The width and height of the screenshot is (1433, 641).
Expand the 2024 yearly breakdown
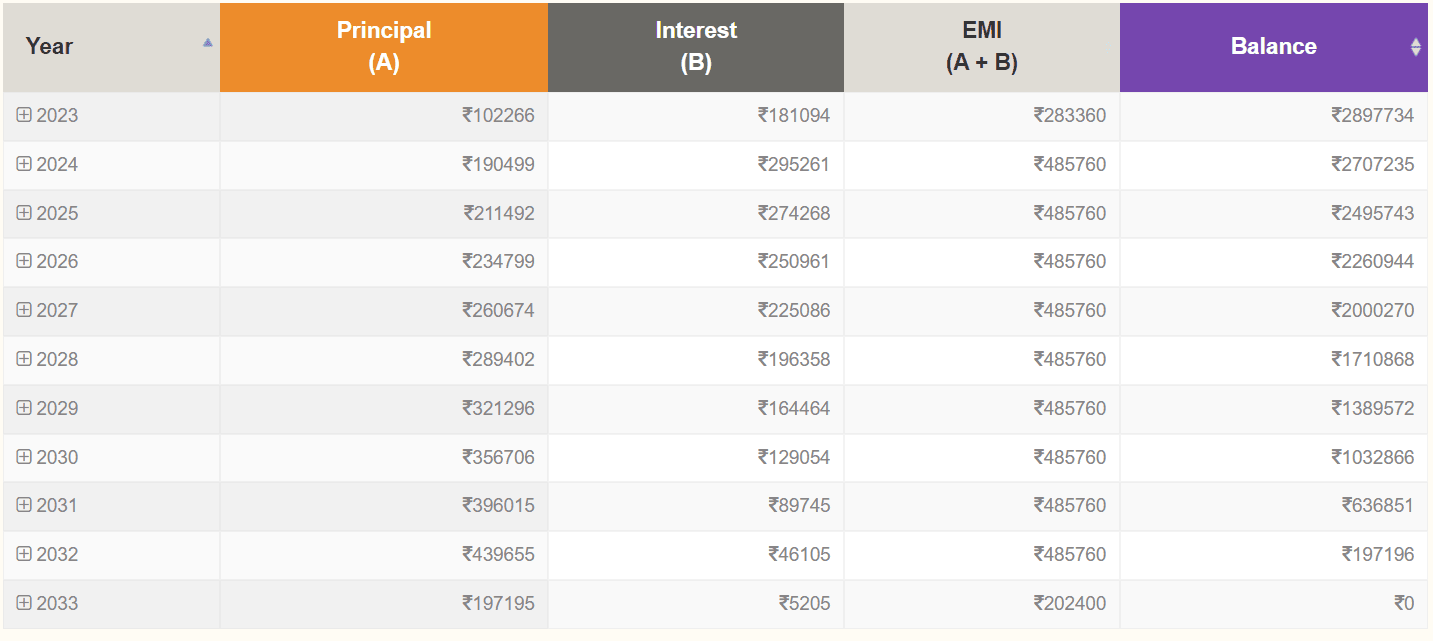tap(24, 164)
